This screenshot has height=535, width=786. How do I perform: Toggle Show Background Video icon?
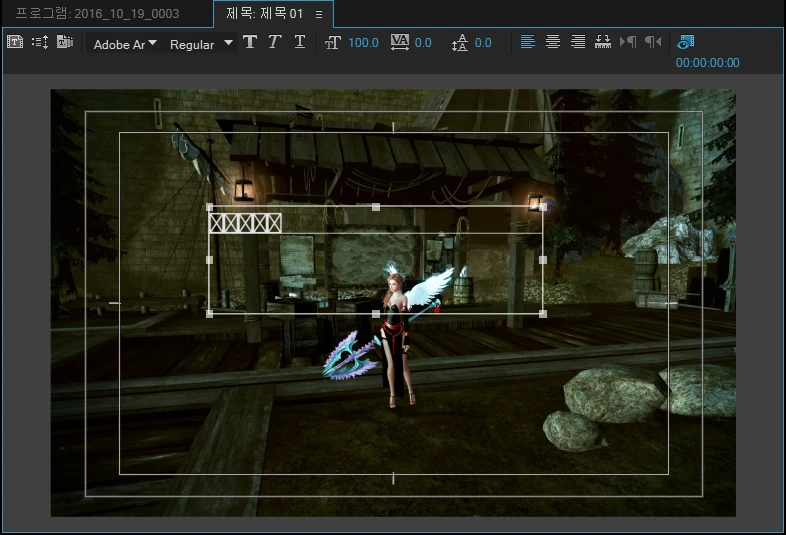click(x=685, y=42)
